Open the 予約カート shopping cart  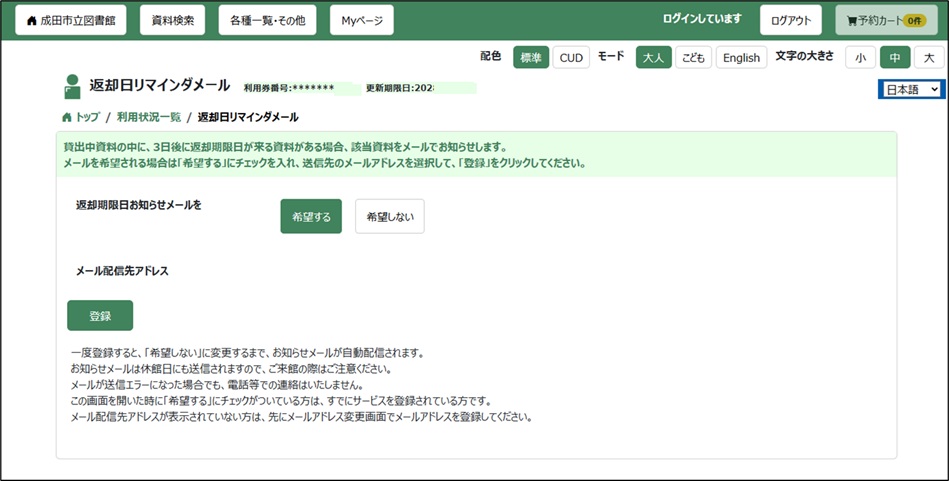[x=886, y=20]
